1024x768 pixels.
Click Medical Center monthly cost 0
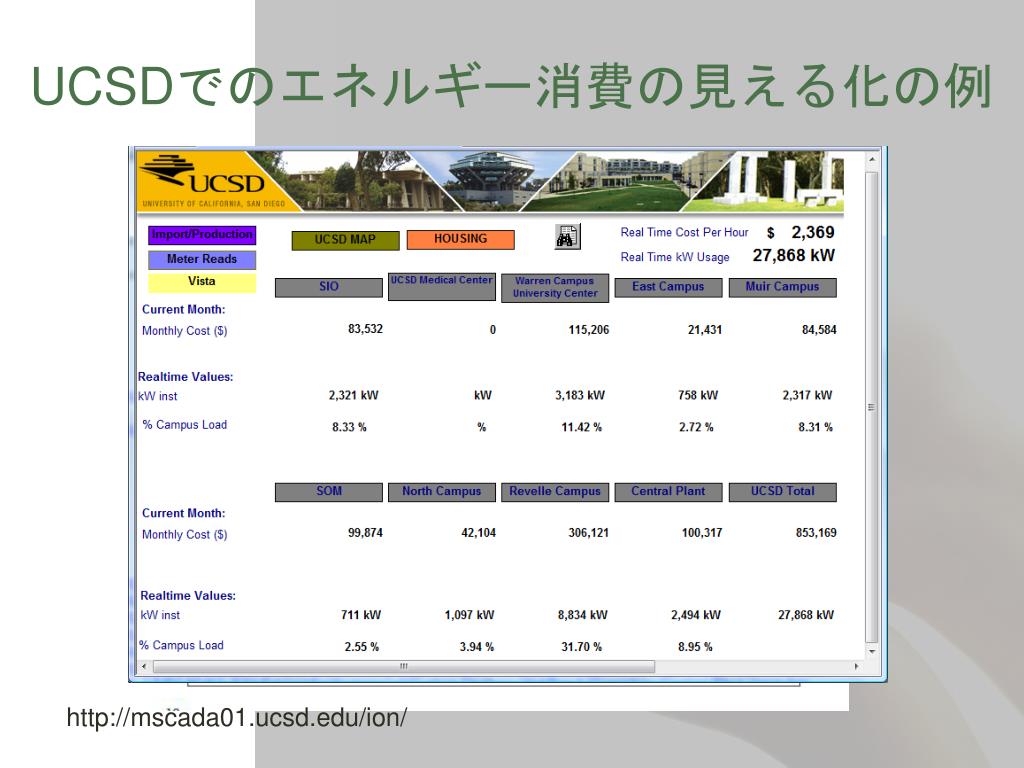tap(493, 330)
